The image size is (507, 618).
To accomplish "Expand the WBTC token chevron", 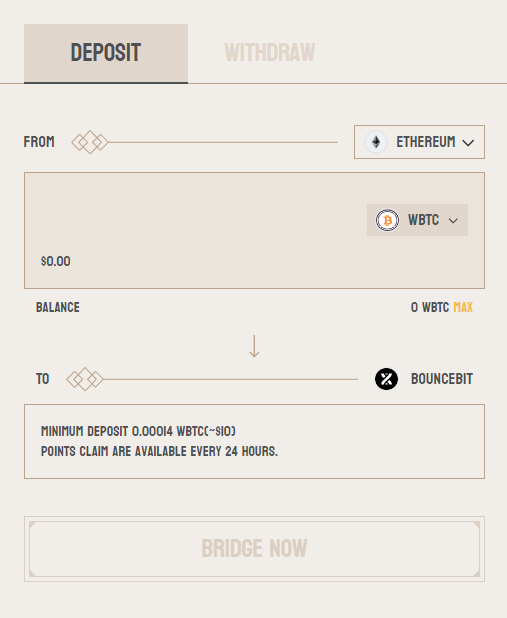I will point(453,221).
